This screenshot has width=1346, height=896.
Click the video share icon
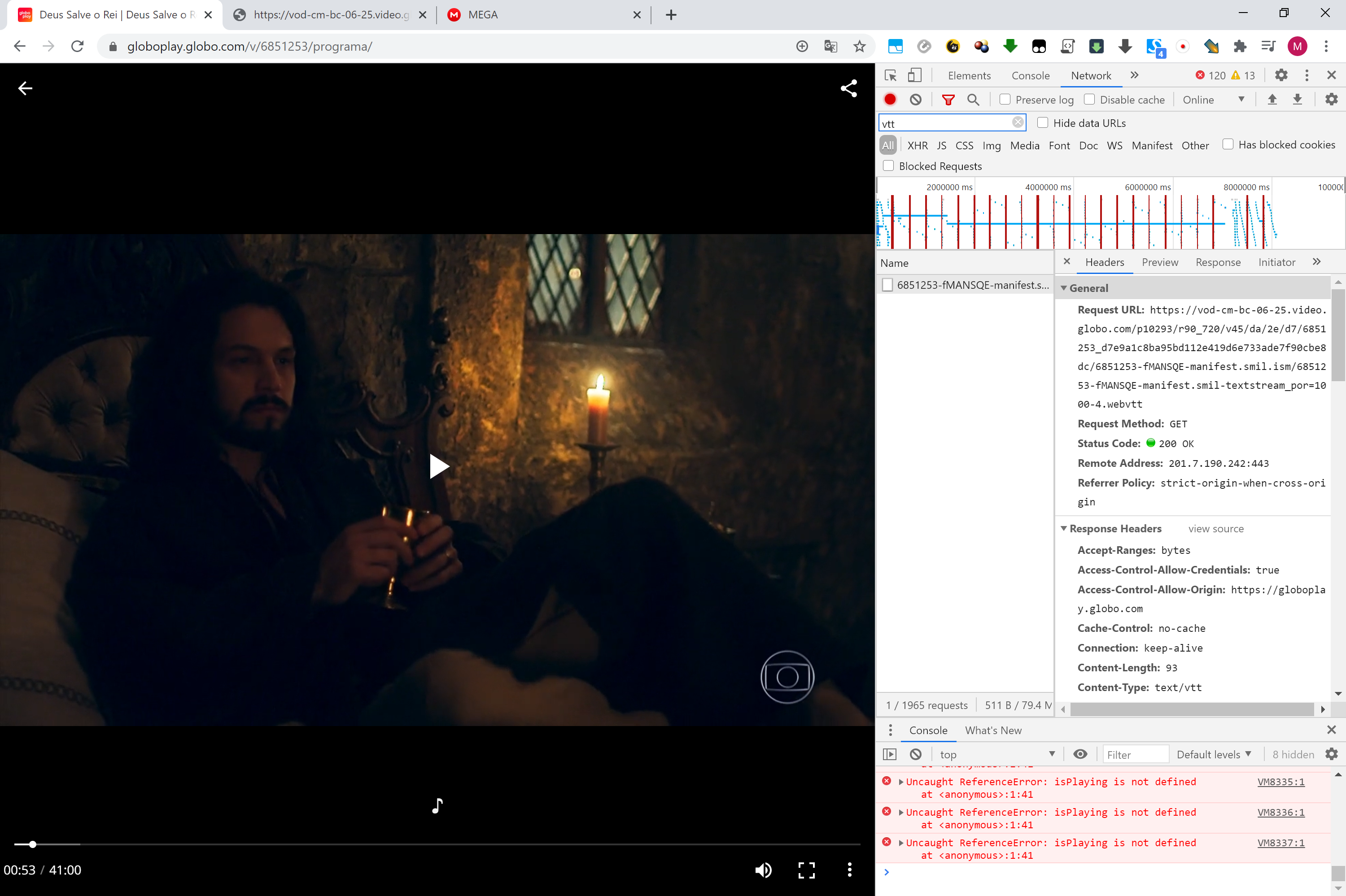tap(848, 88)
